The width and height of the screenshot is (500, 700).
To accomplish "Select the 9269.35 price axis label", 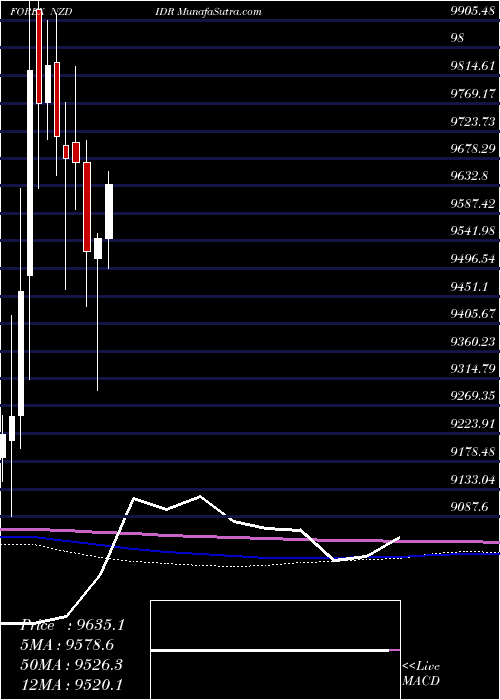I will pos(473,396).
